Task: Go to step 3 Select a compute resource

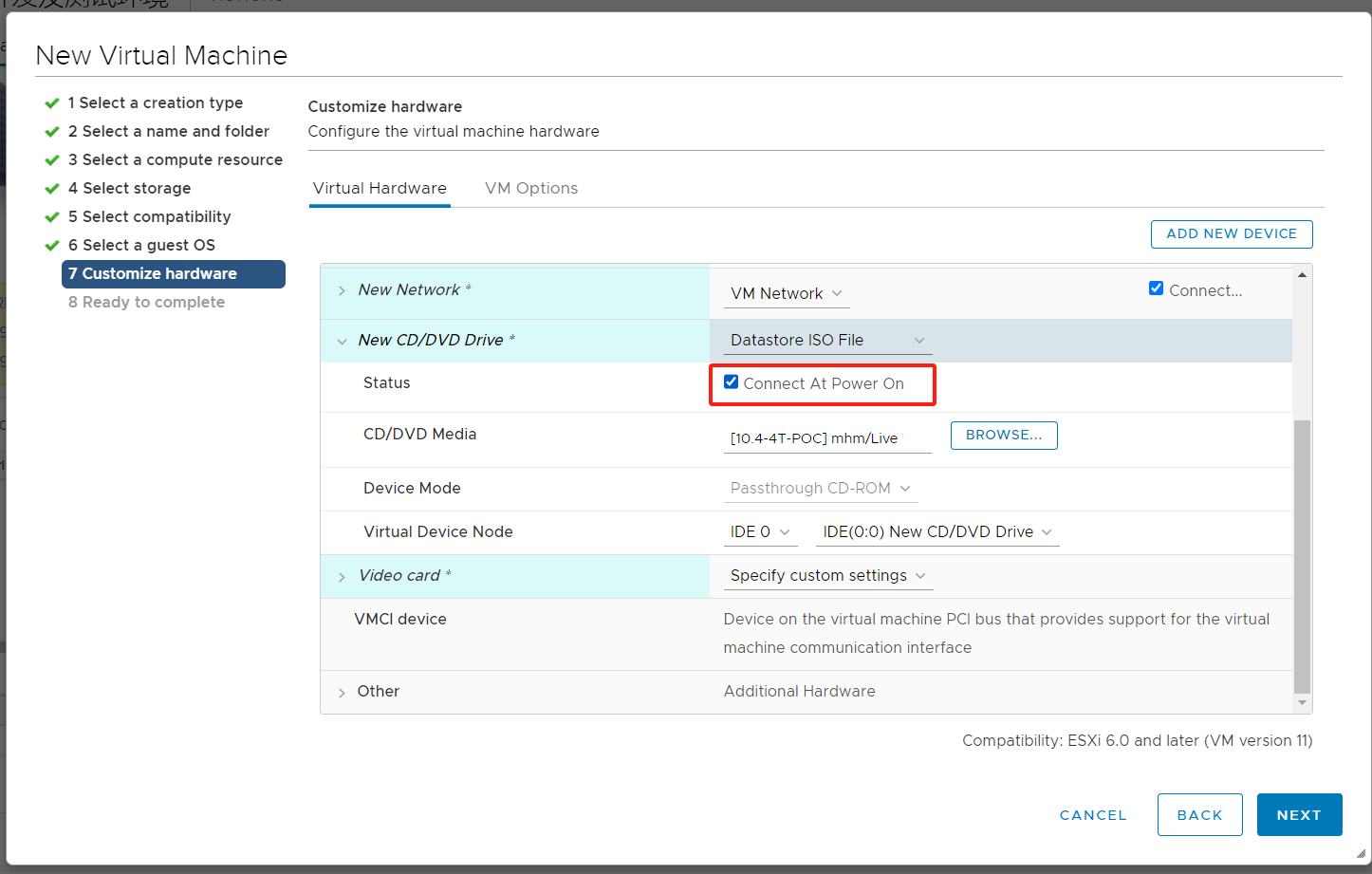Action: pos(176,159)
